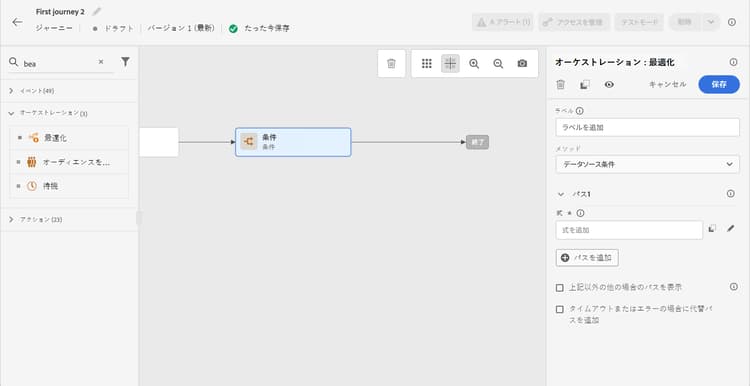The image size is (750, 386).
Task: Select the 条件 node on canvas
Action: [293, 142]
